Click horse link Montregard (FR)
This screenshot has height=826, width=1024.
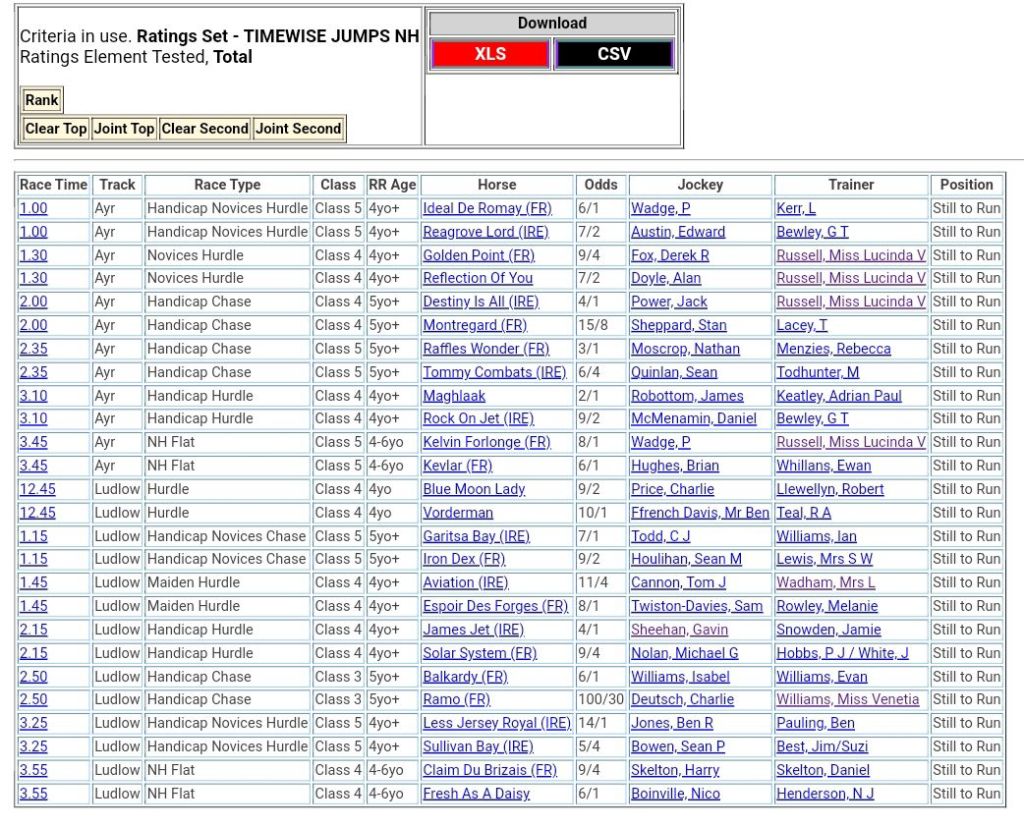point(475,325)
